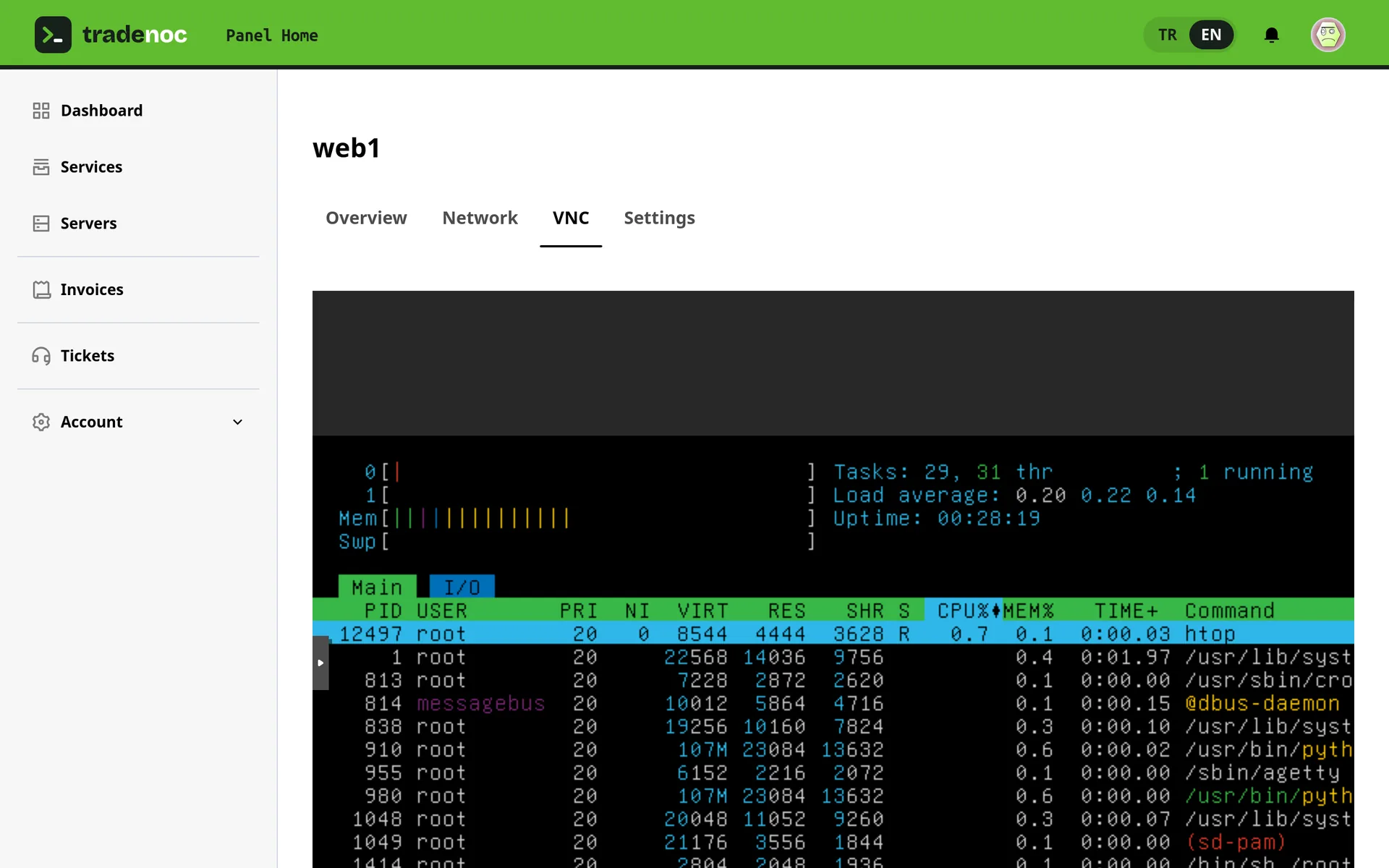This screenshot has height=868, width=1389.
Task: Open the Settings tab
Action: click(659, 218)
